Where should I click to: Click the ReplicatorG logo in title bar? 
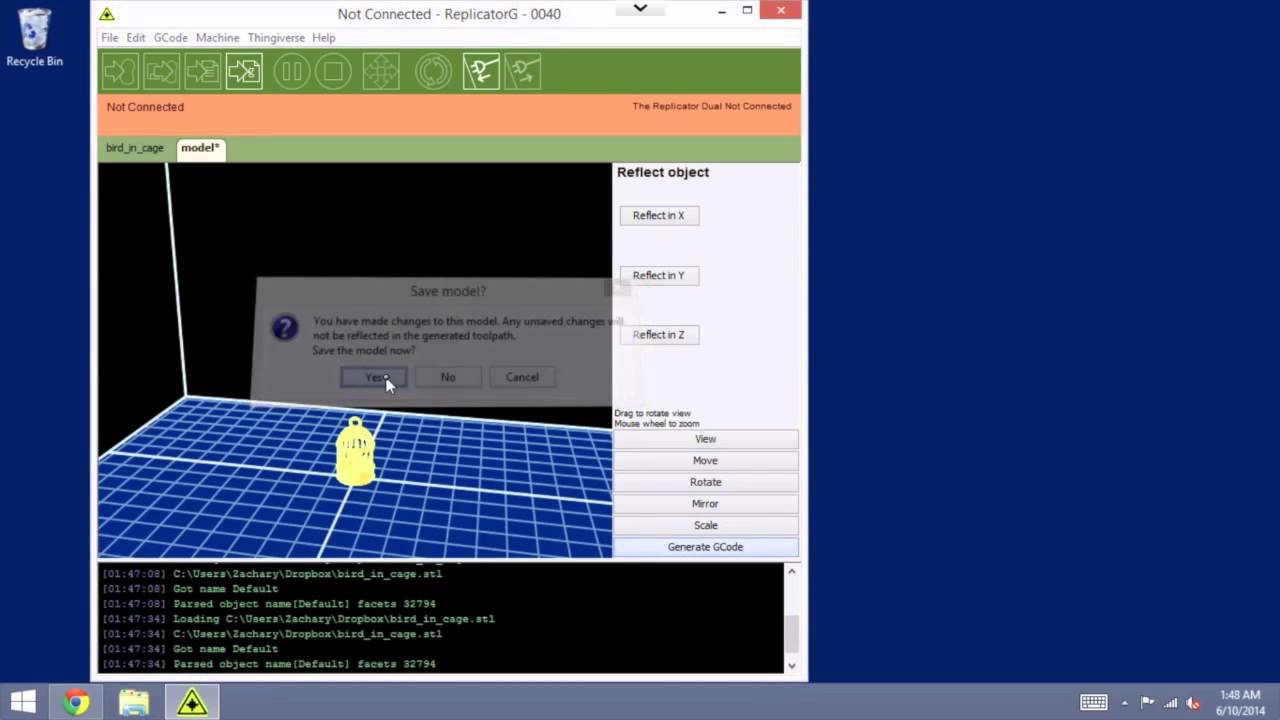point(107,14)
